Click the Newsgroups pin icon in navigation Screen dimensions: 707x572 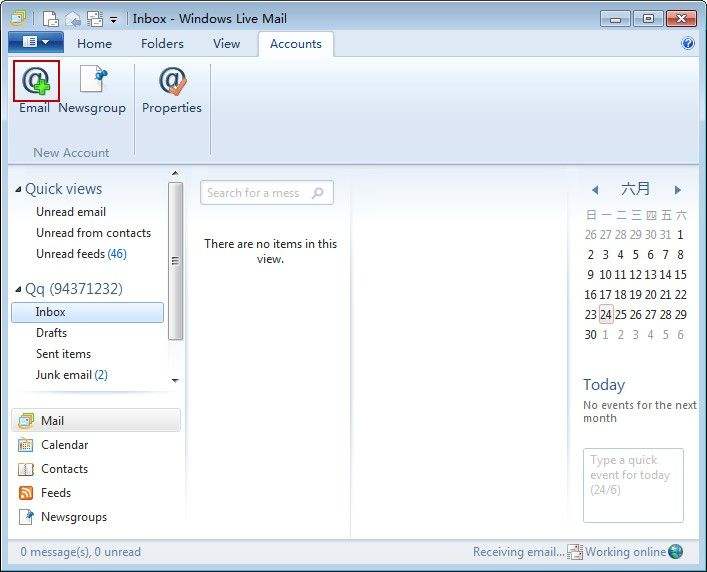tap(26, 517)
